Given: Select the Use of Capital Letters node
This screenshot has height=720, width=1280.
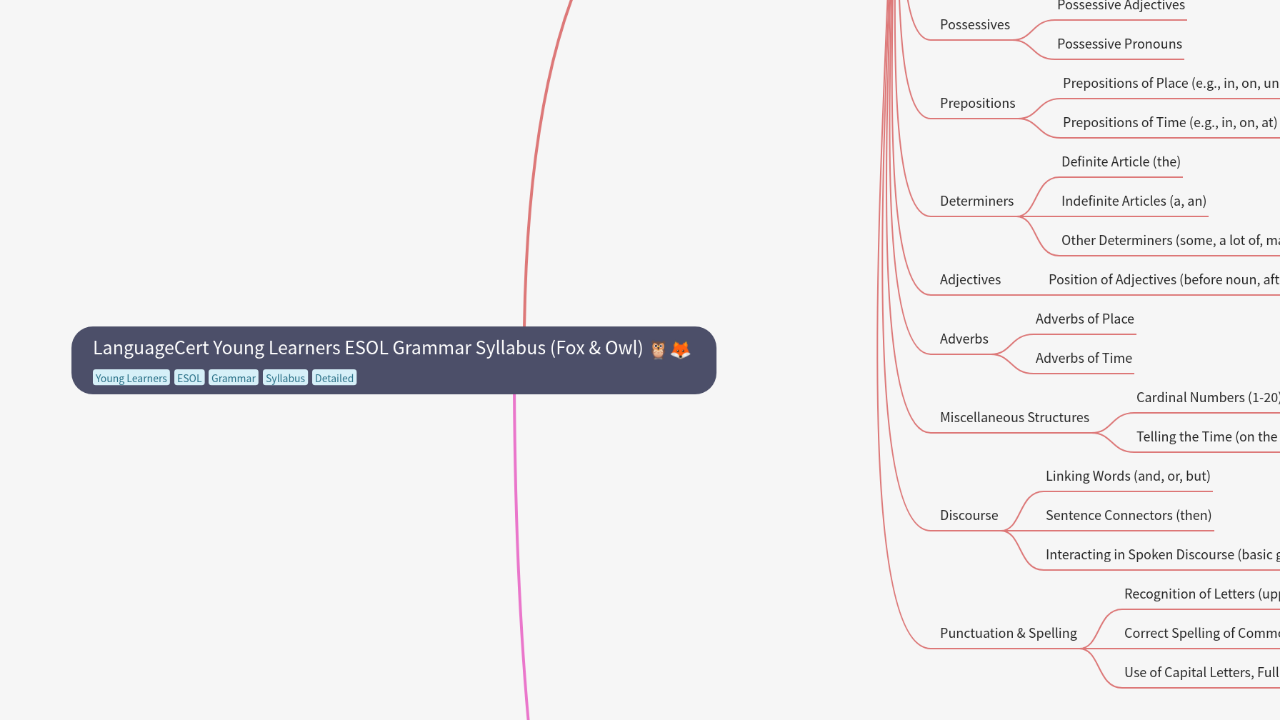Looking at the screenshot, I should coord(1202,672).
